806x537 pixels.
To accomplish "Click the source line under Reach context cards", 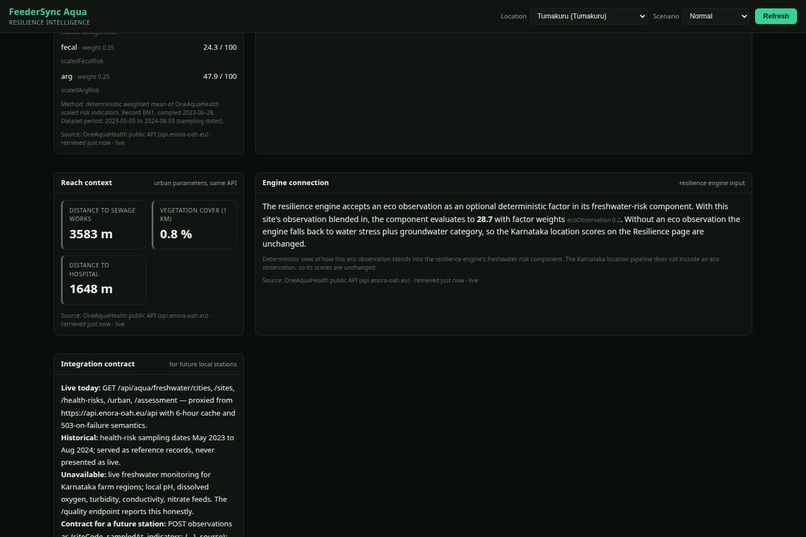I will tap(136, 320).
